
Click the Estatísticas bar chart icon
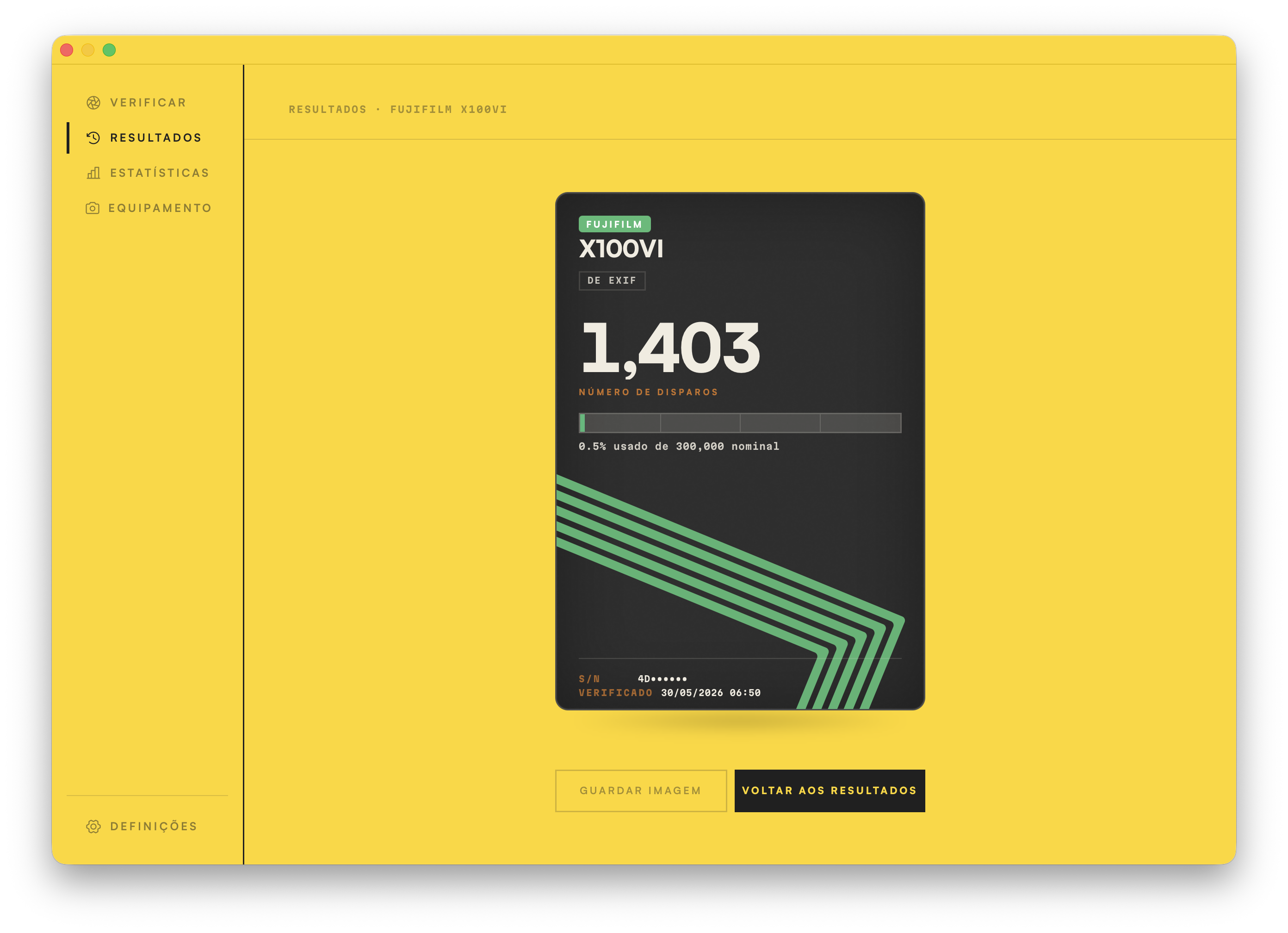[x=93, y=173]
